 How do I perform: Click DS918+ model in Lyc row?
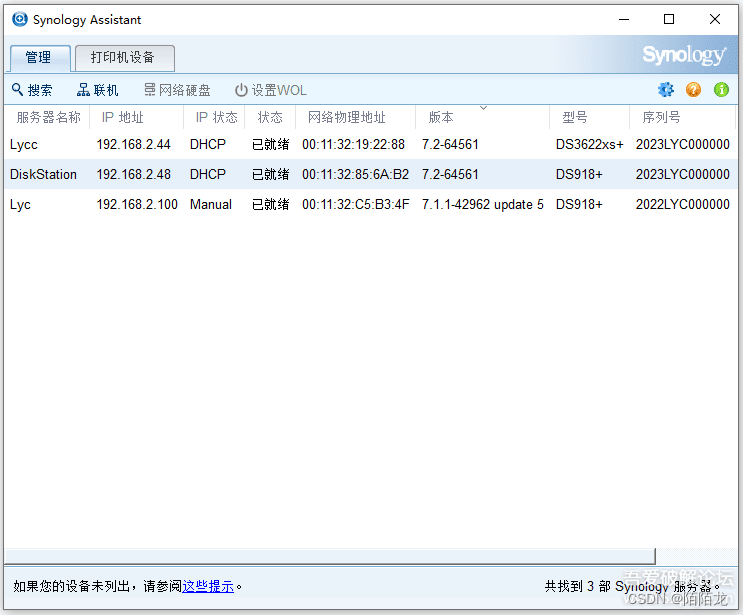(x=579, y=205)
